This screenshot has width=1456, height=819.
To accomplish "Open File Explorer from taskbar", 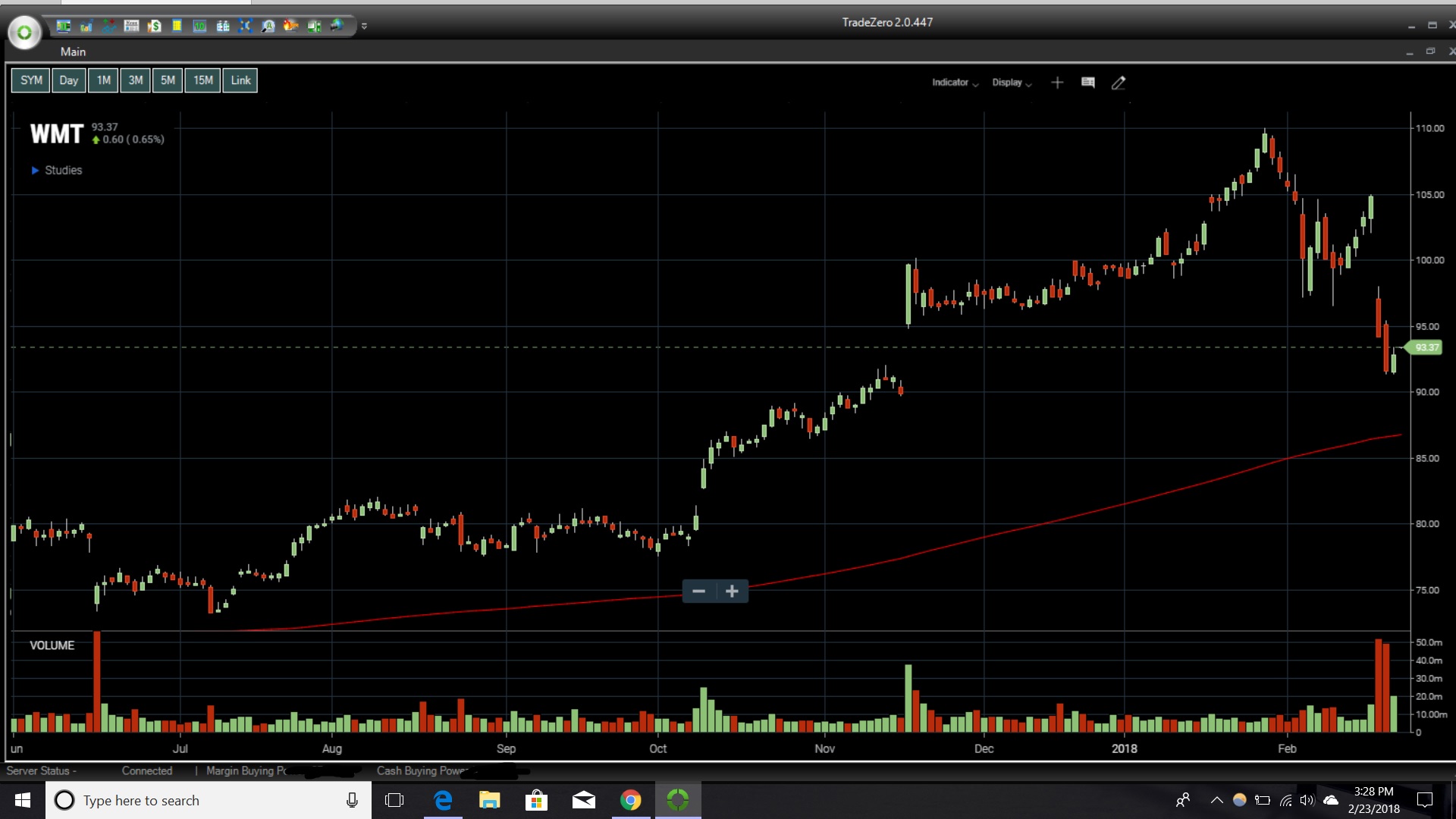I will (x=489, y=800).
